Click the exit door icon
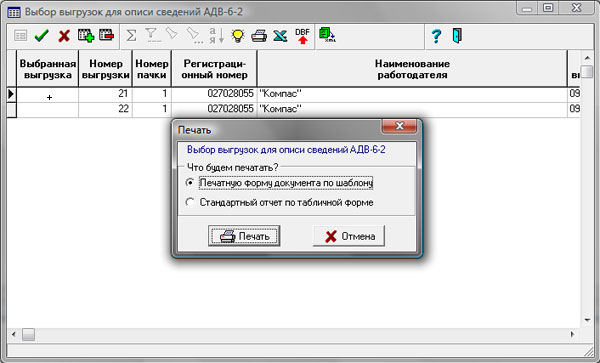Screen dimensions: 600x363 [457, 36]
